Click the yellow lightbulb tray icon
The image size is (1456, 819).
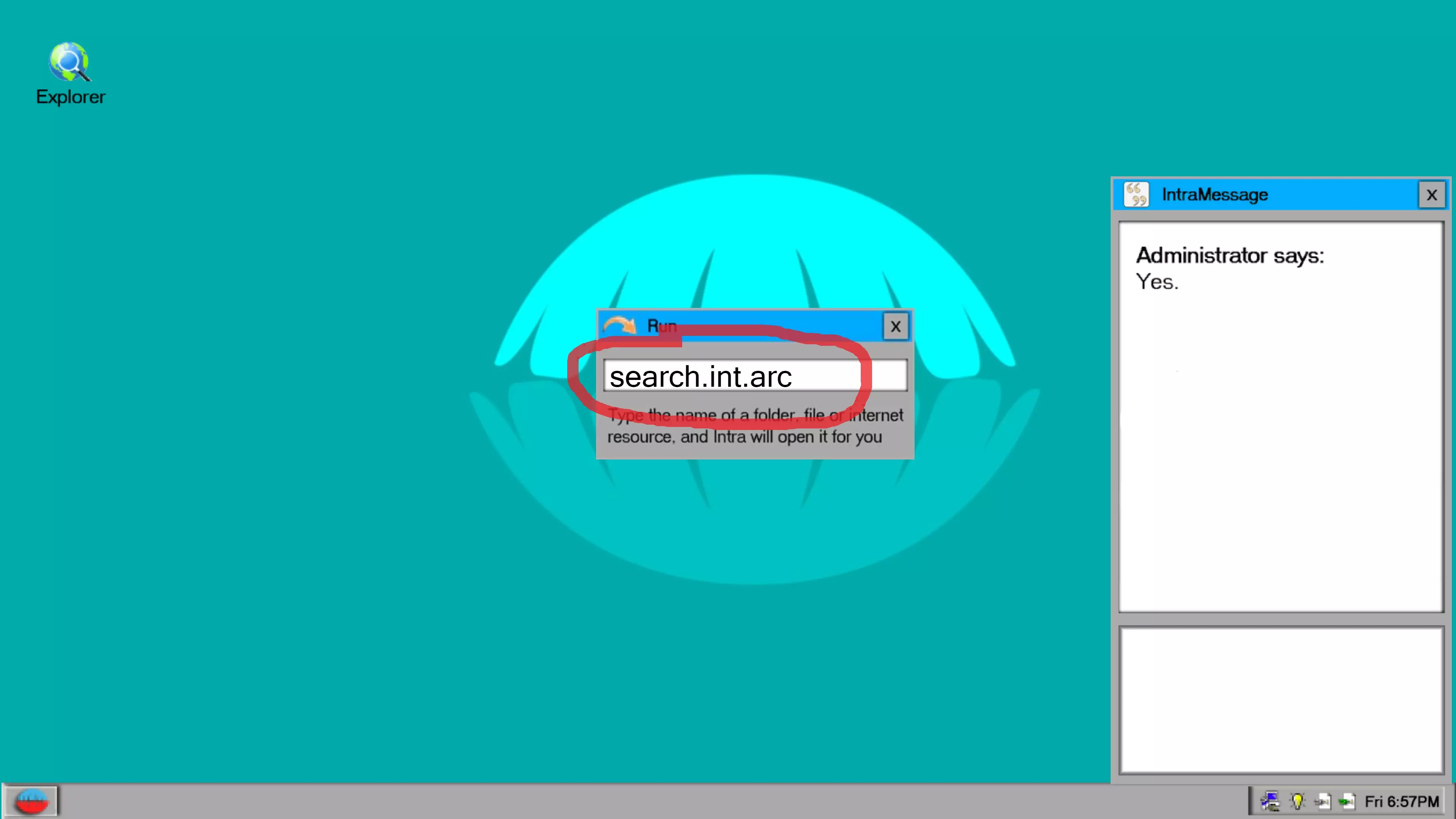pyautogui.click(x=1297, y=801)
